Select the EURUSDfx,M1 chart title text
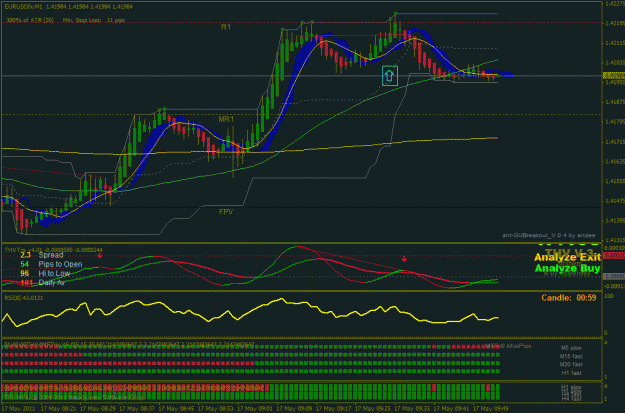 click(24, 7)
